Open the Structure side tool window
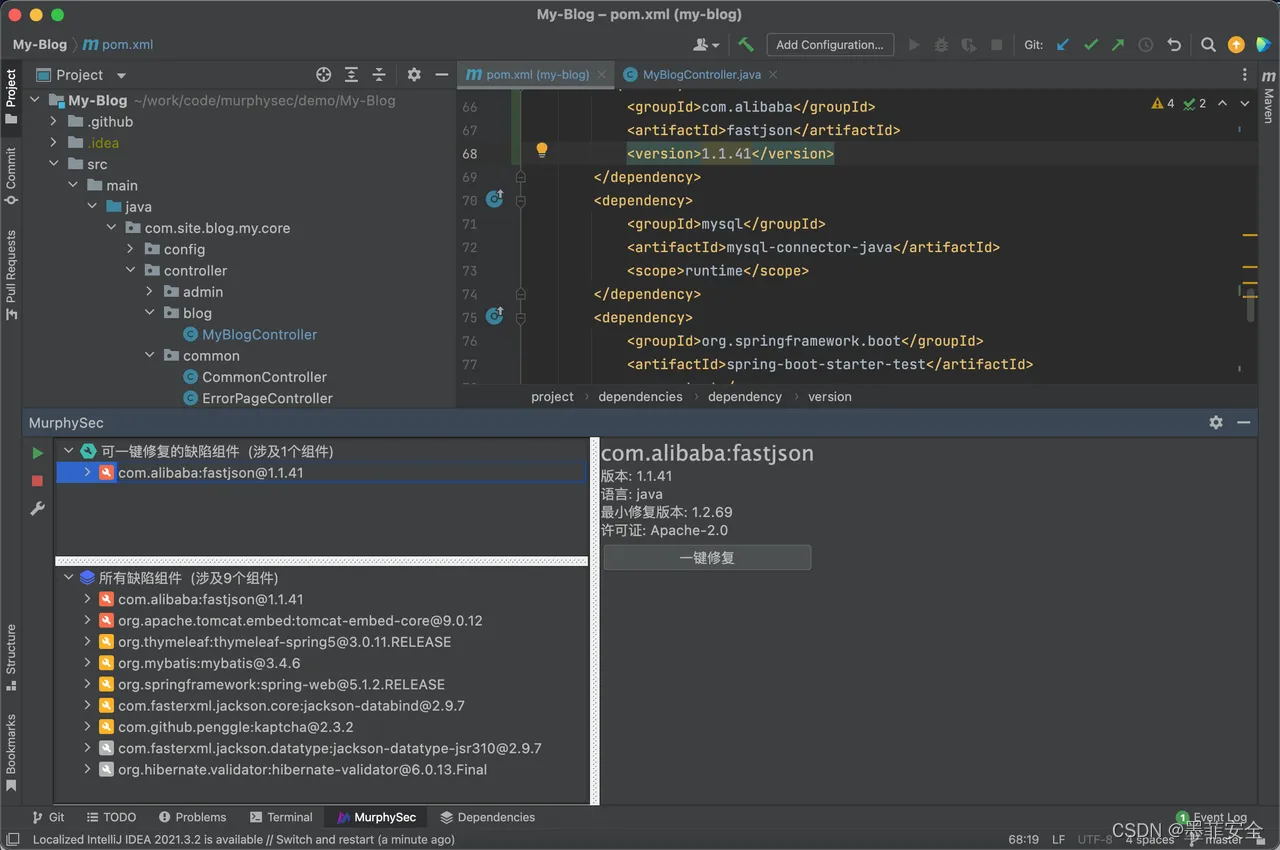This screenshot has height=850, width=1280. (x=11, y=657)
